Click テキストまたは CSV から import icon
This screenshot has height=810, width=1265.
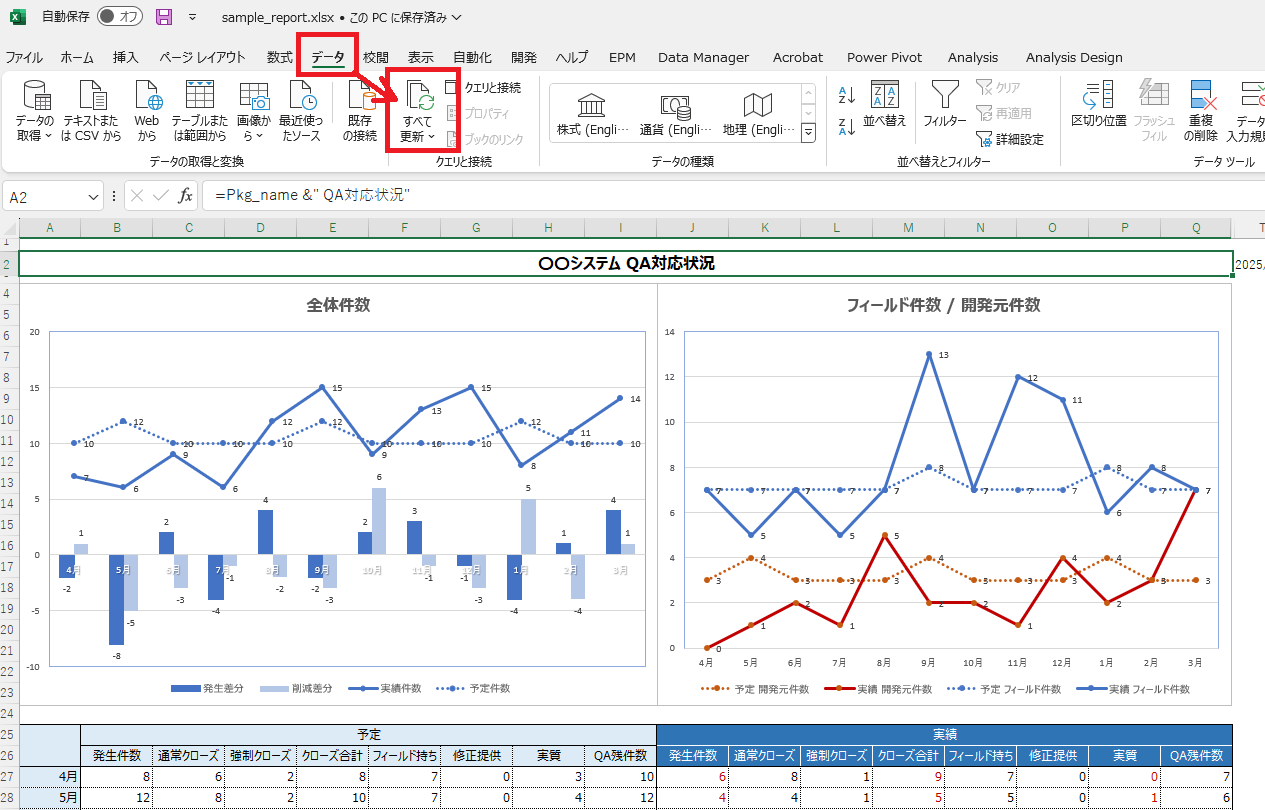pos(91,110)
